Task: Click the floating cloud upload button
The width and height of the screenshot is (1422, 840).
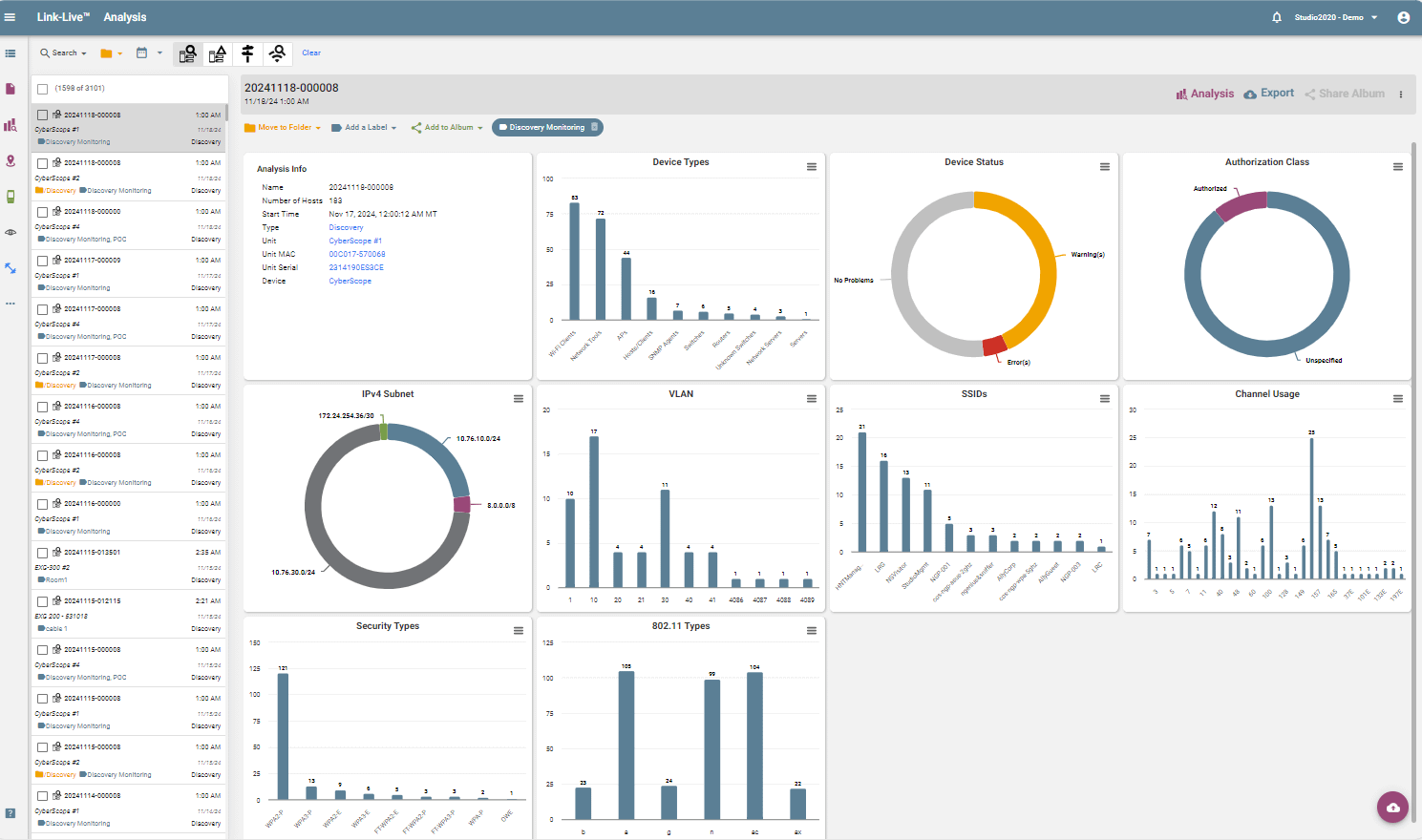Action: pyautogui.click(x=1392, y=808)
